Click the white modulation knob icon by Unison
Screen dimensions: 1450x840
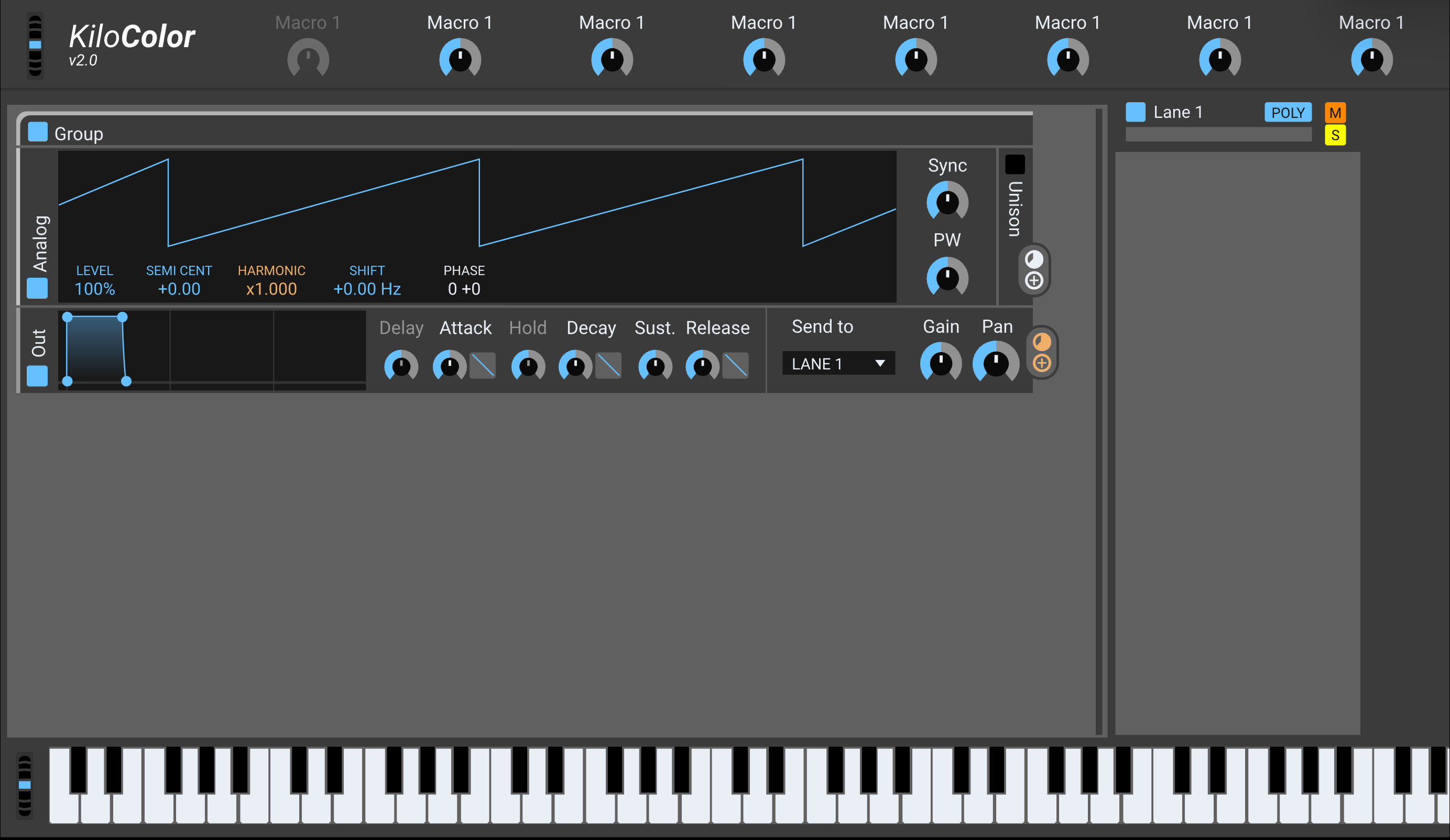click(1034, 259)
